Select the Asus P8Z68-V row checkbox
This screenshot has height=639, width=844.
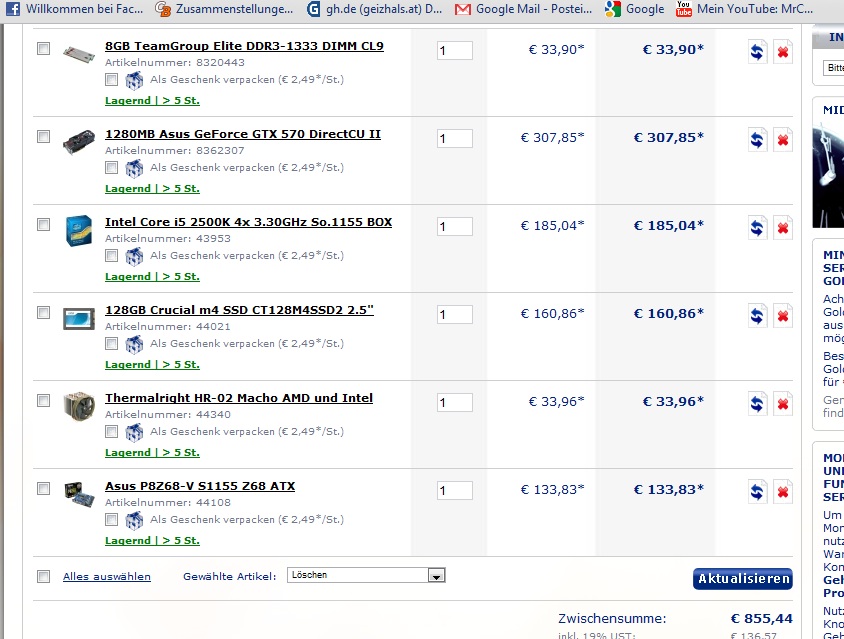[44, 488]
